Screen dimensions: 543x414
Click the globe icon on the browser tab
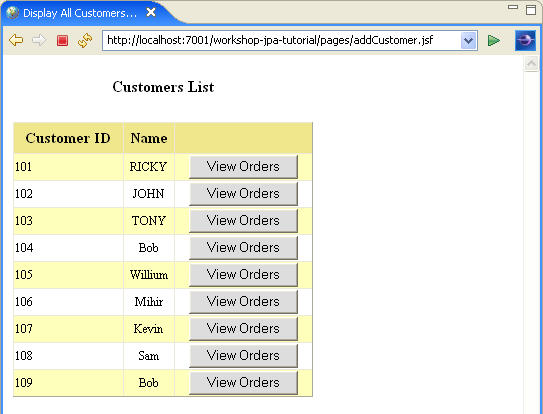pyautogui.click(x=12, y=13)
